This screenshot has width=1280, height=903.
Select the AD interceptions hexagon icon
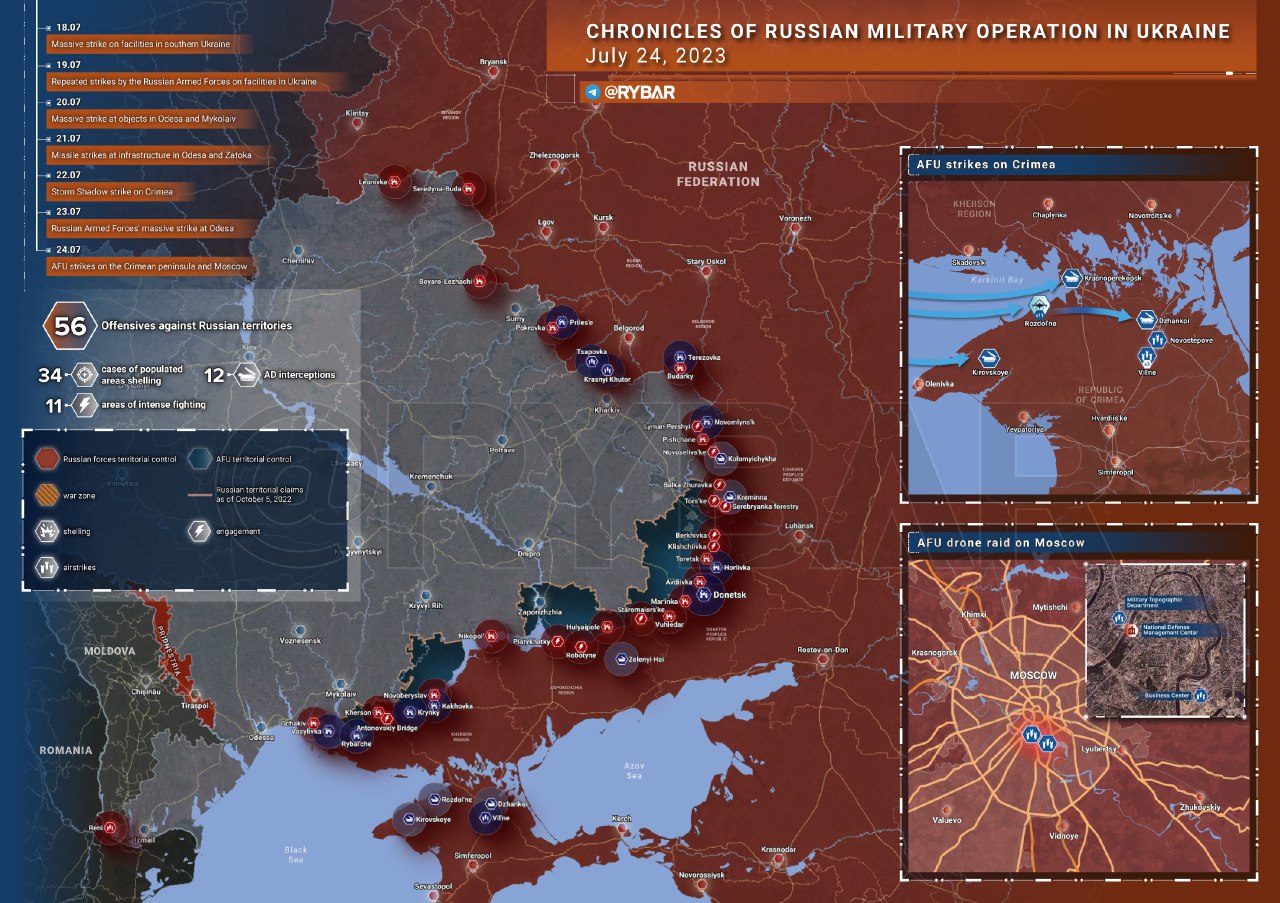[245, 375]
